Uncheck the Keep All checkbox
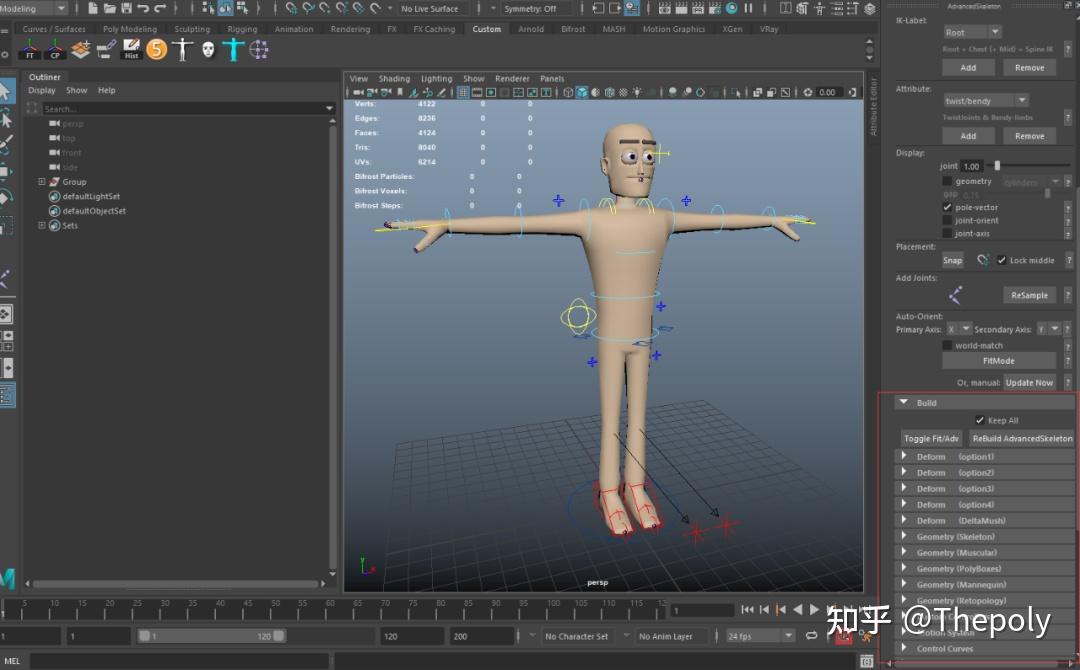Viewport: 1080px width, 670px height. point(980,420)
